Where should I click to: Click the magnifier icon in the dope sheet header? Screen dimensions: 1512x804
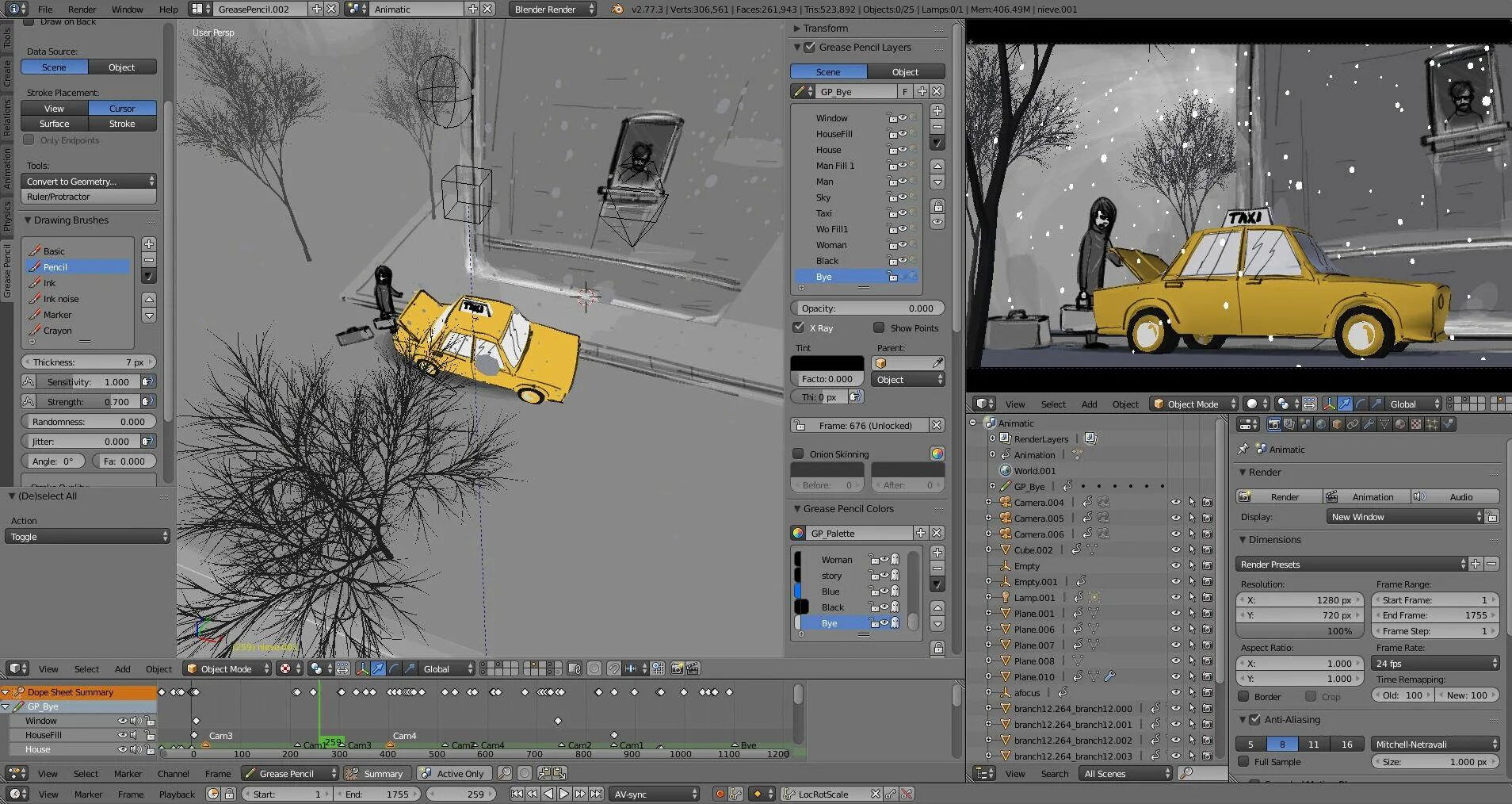504,773
